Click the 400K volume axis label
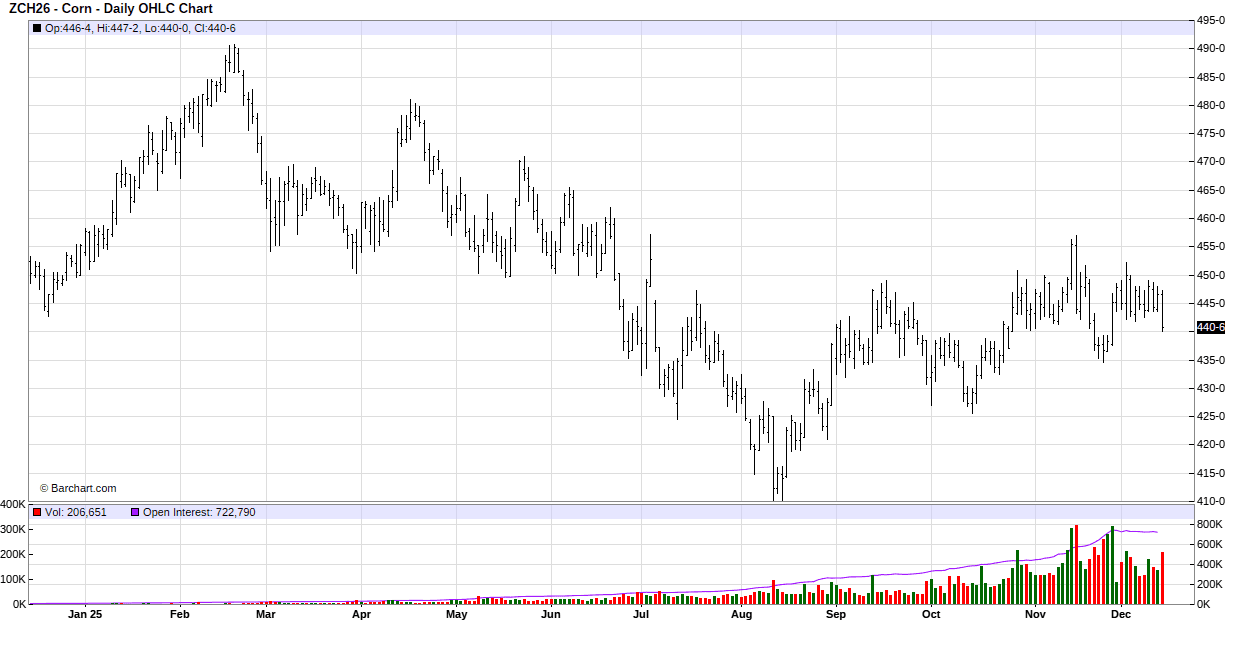The height and width of the screenshot is (645, 1236). (x=14, y=505)
